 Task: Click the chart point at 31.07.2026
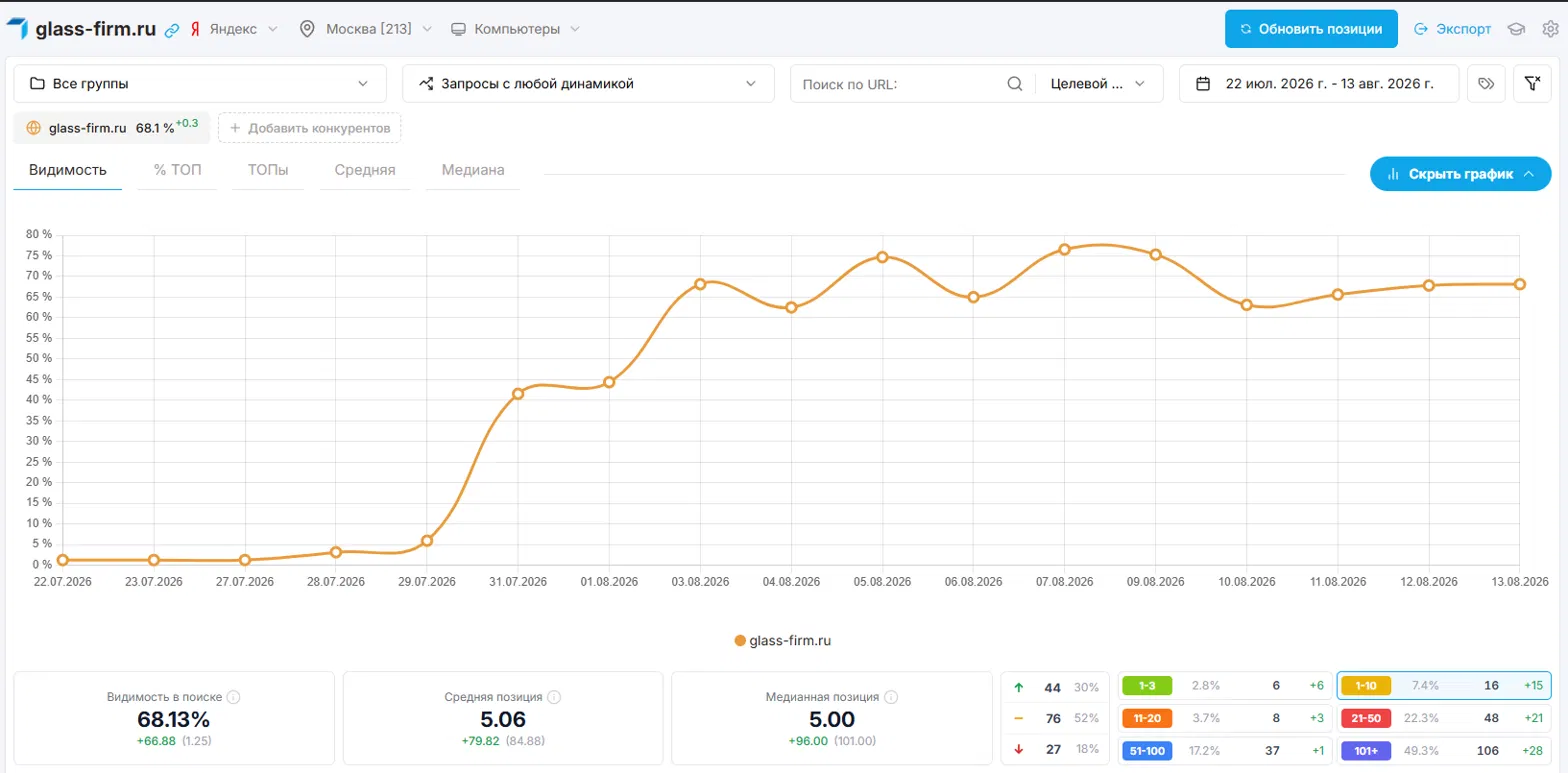coord(518,394)
